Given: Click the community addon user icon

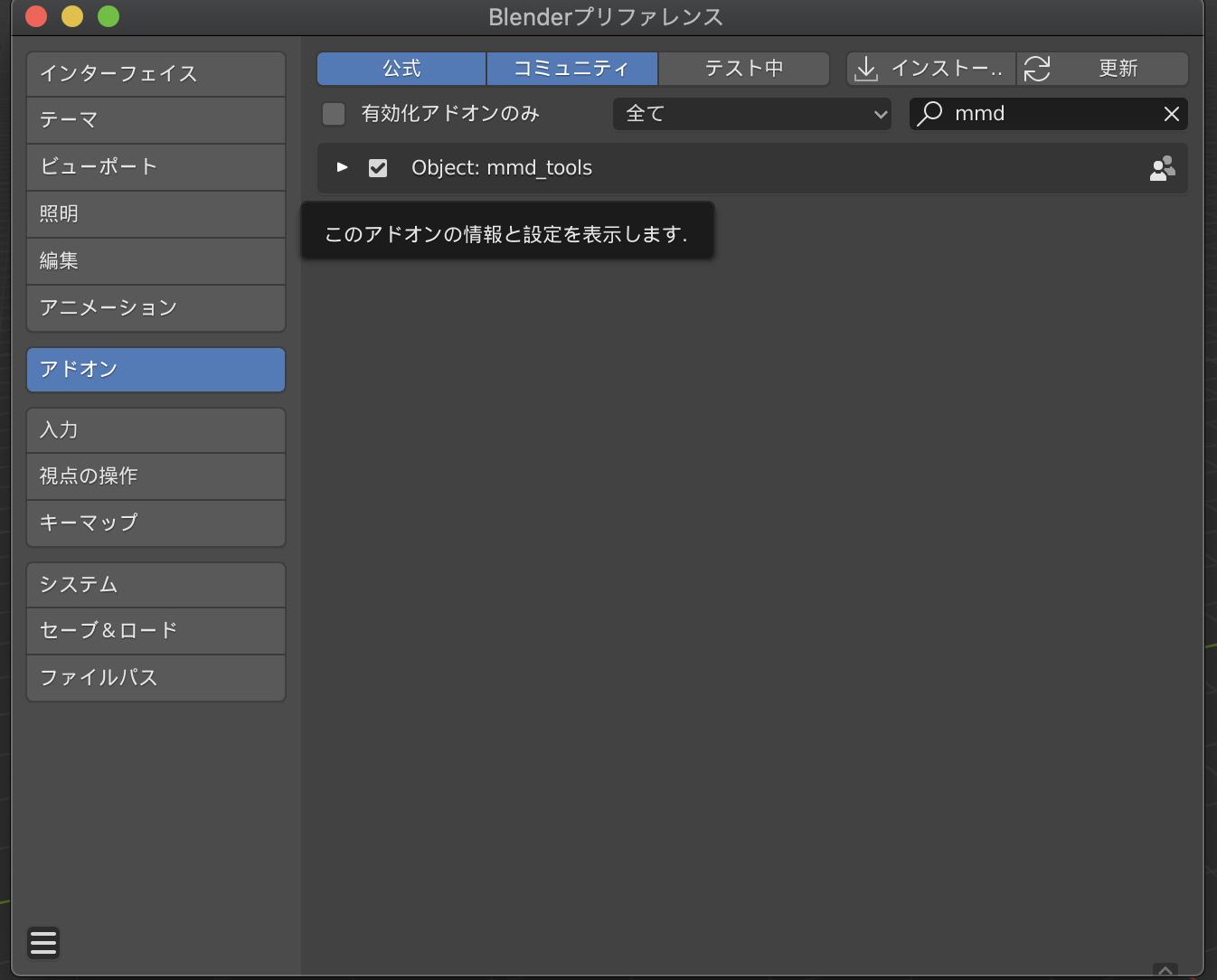Looking at the screenshot, I should pos(1163,168).
